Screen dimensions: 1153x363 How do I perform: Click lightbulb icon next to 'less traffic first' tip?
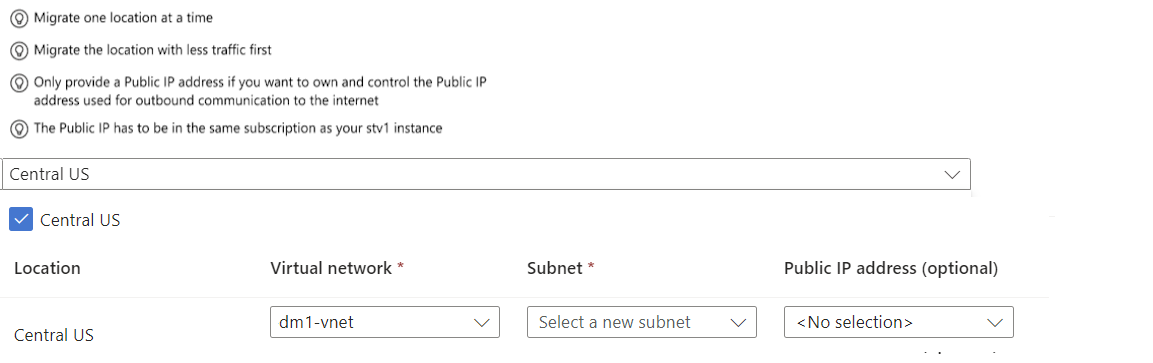coord(18,51)
